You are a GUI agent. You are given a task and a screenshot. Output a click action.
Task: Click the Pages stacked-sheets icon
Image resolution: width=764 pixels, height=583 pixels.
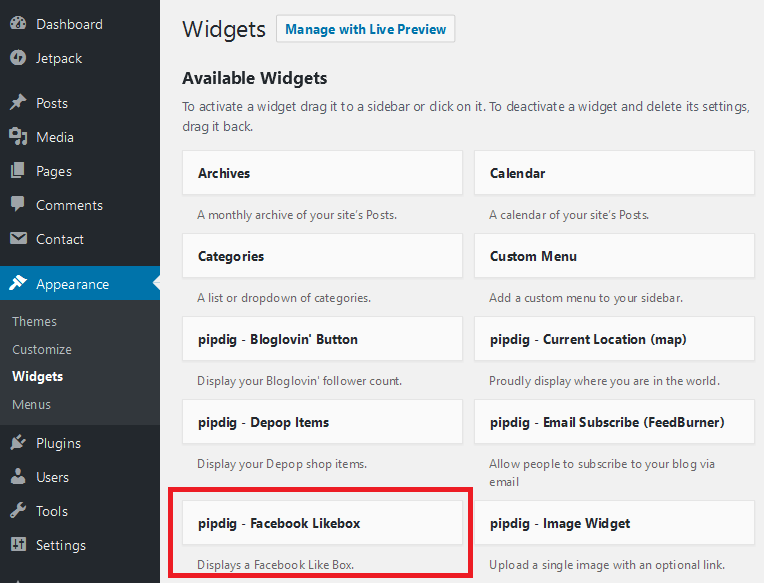pyautogui.click(x=18, y=170)
